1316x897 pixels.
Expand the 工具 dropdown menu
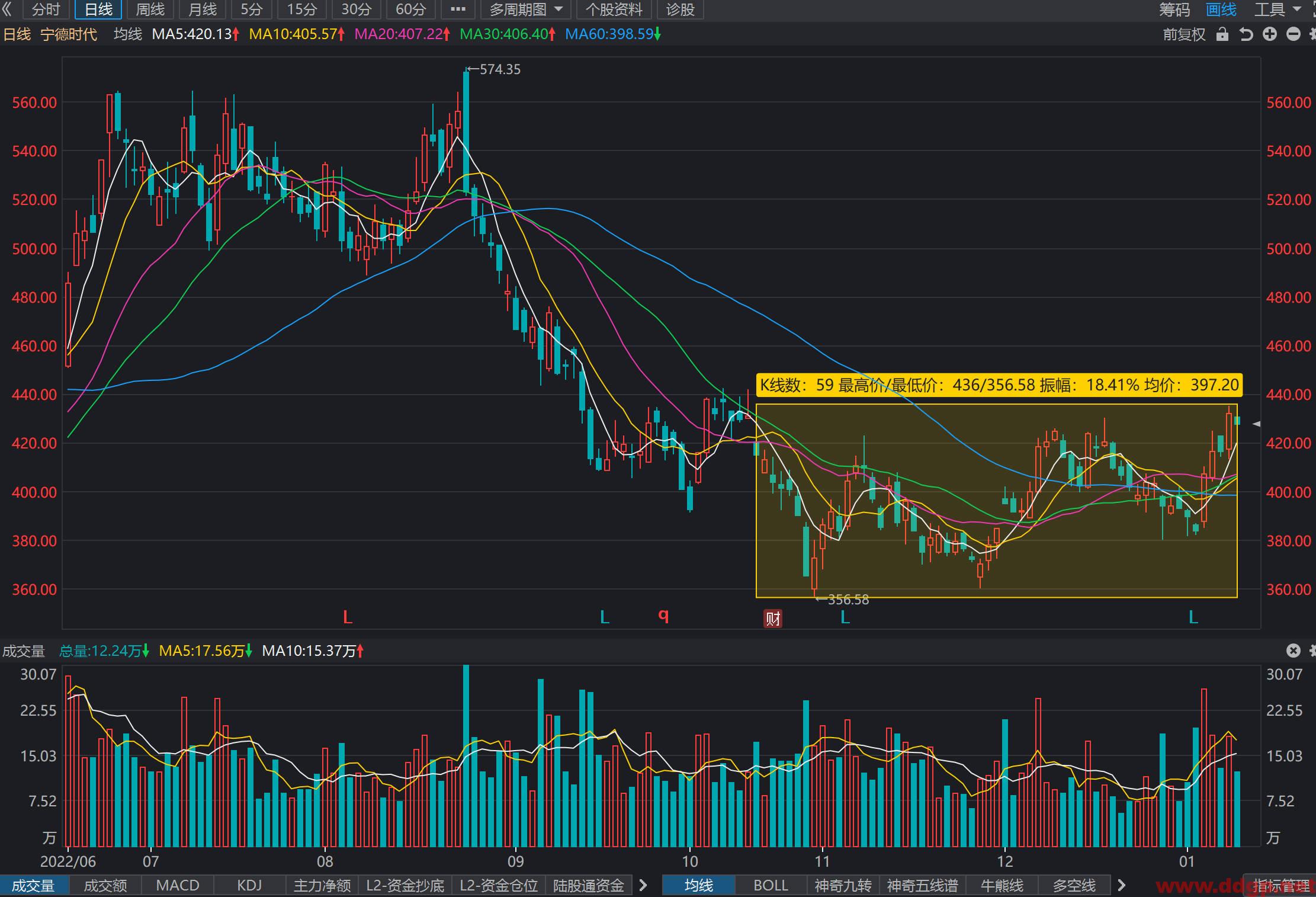click(1278, 9)
